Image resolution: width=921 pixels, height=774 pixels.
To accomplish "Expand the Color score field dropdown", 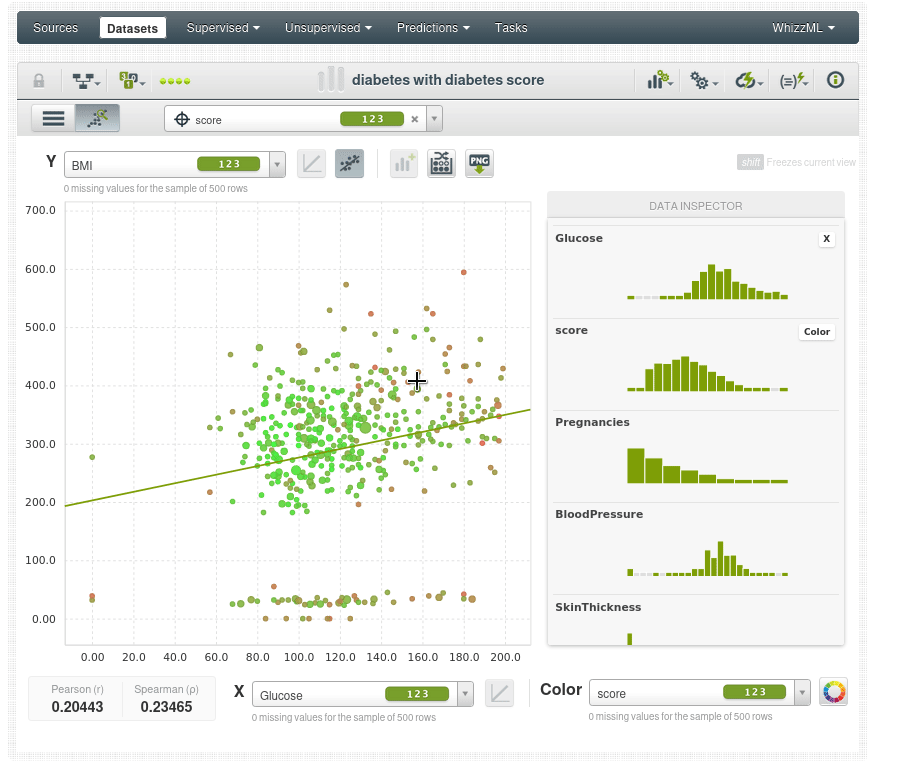I will click(802, 693).
